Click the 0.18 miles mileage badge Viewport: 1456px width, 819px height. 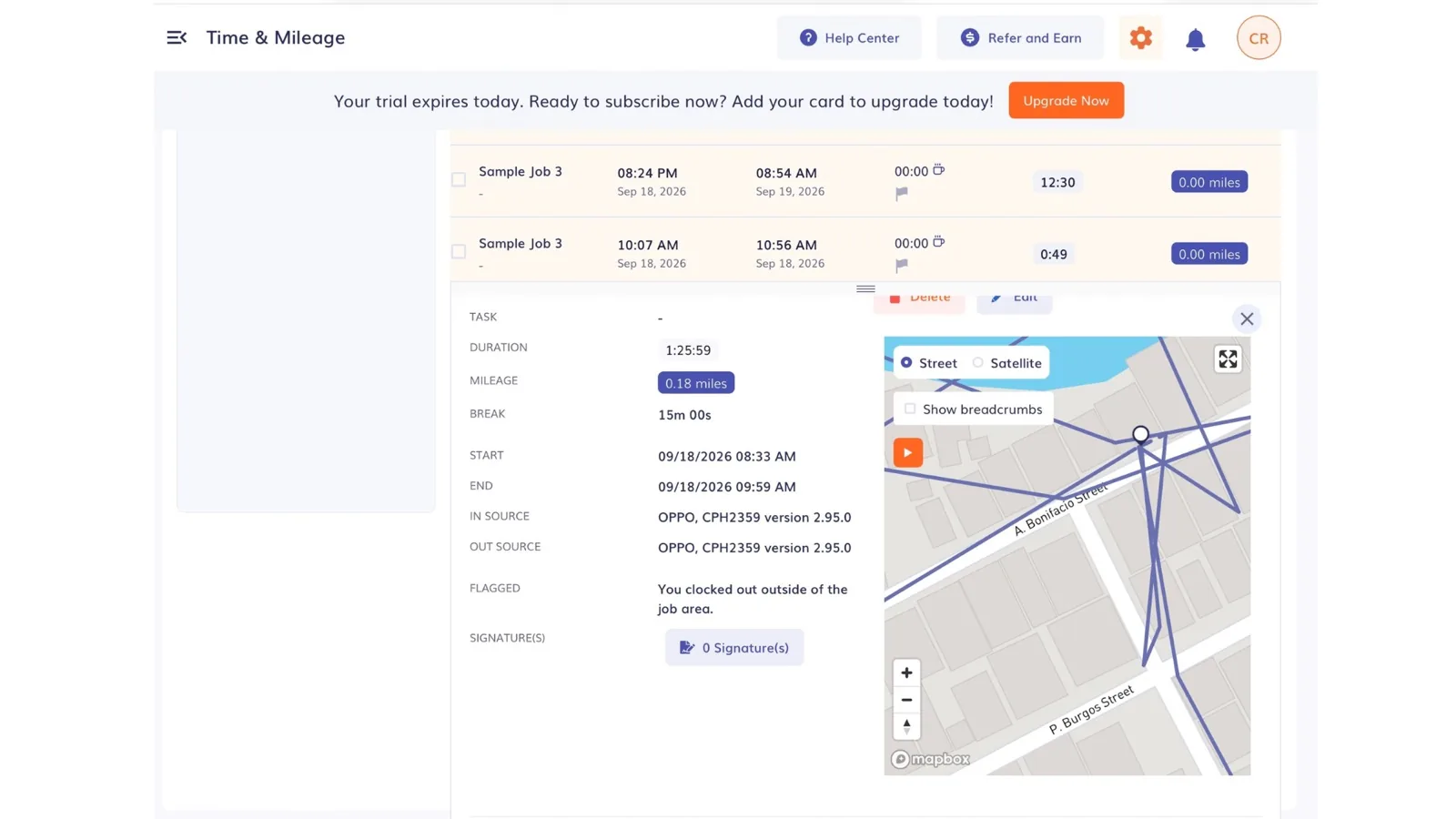696,383
